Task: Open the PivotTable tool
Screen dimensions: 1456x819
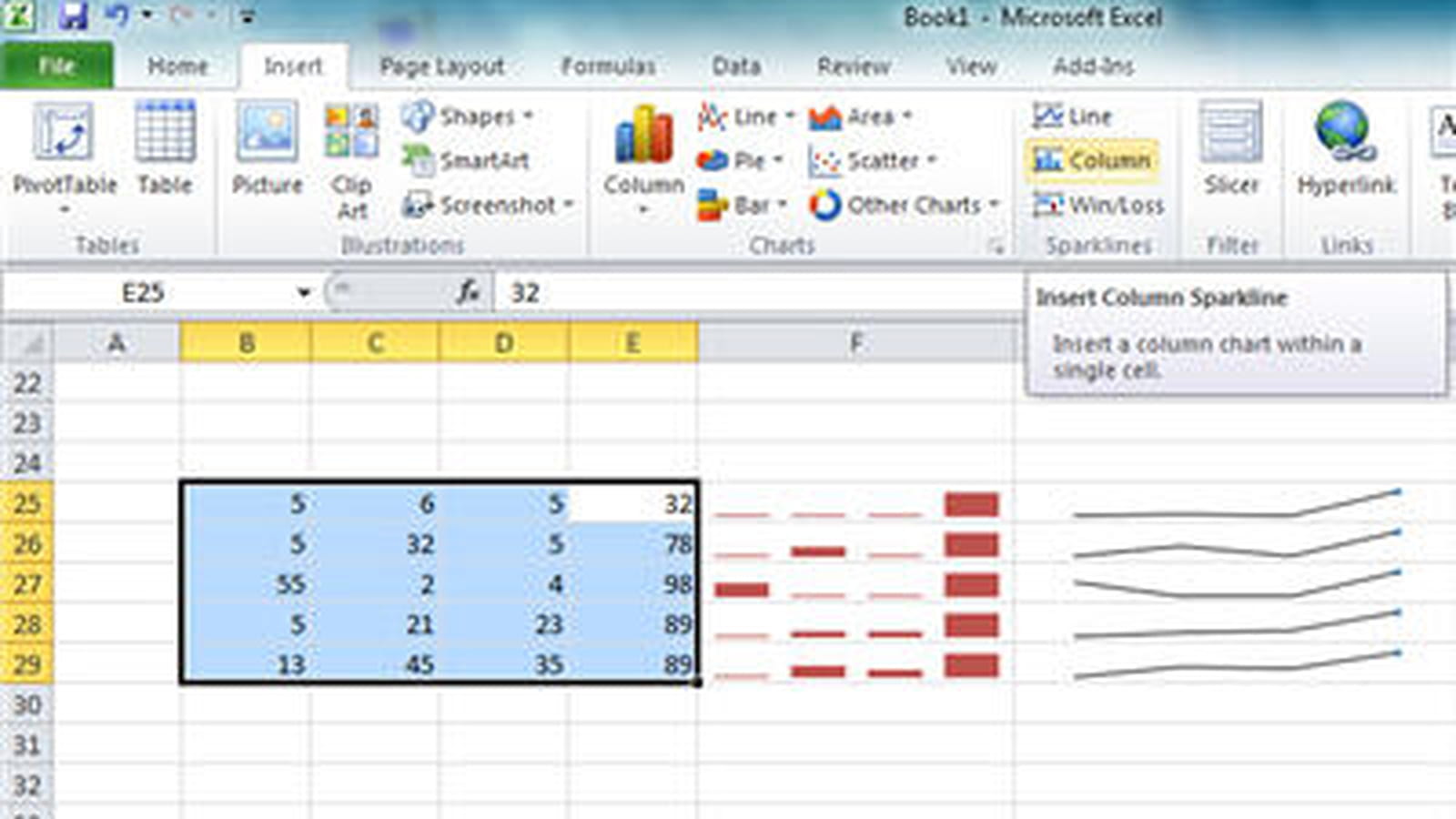Action: (64, 159)
